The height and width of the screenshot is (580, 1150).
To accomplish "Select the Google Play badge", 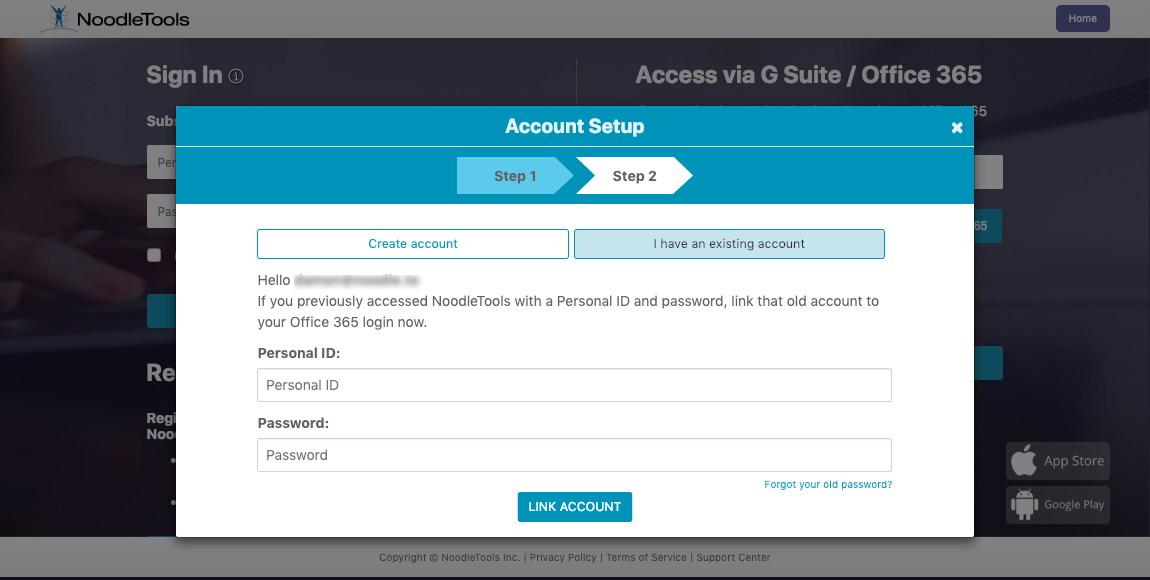I will (1057, 504).
